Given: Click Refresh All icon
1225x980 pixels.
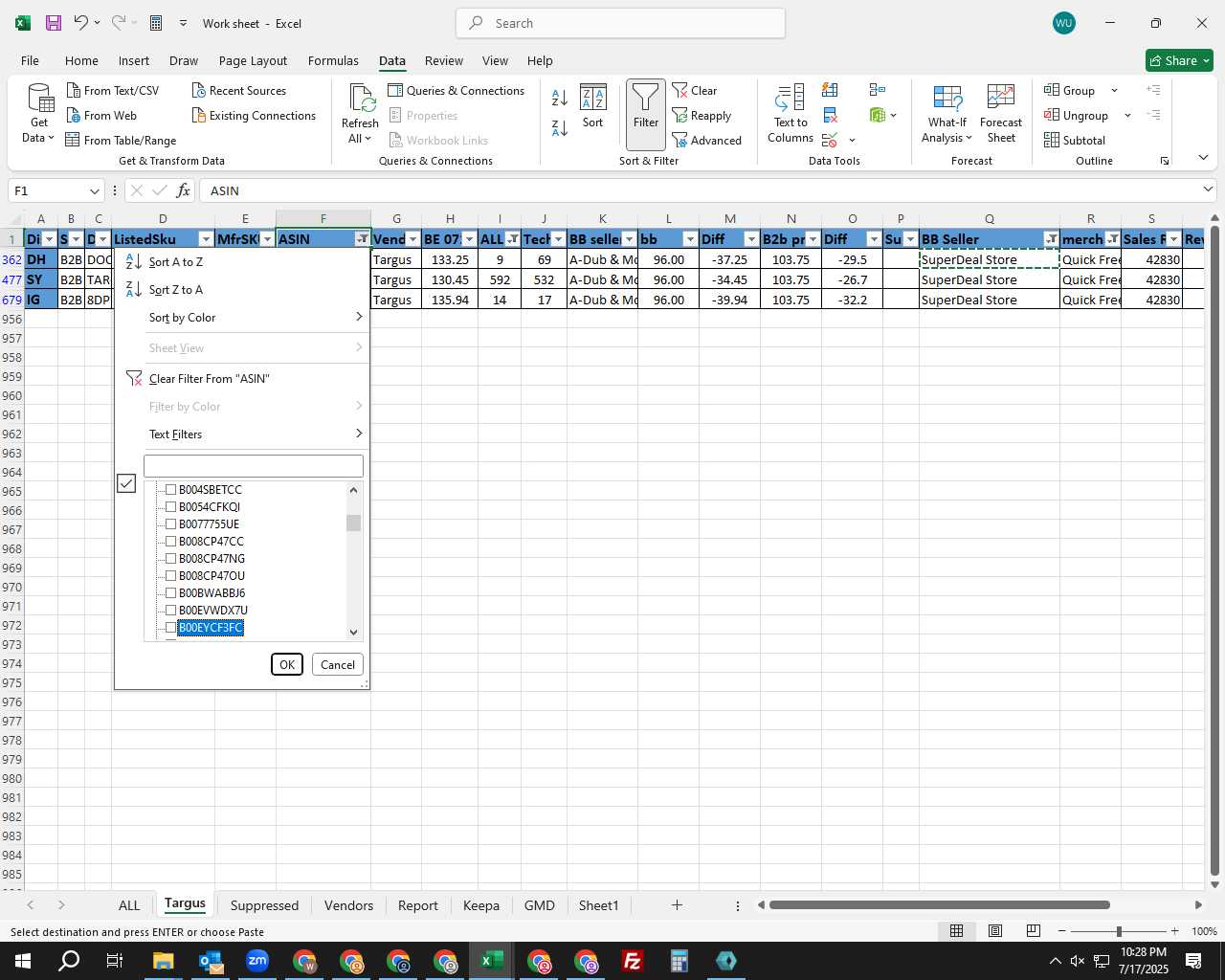Looking at the screenshot, I should (360, 114).
